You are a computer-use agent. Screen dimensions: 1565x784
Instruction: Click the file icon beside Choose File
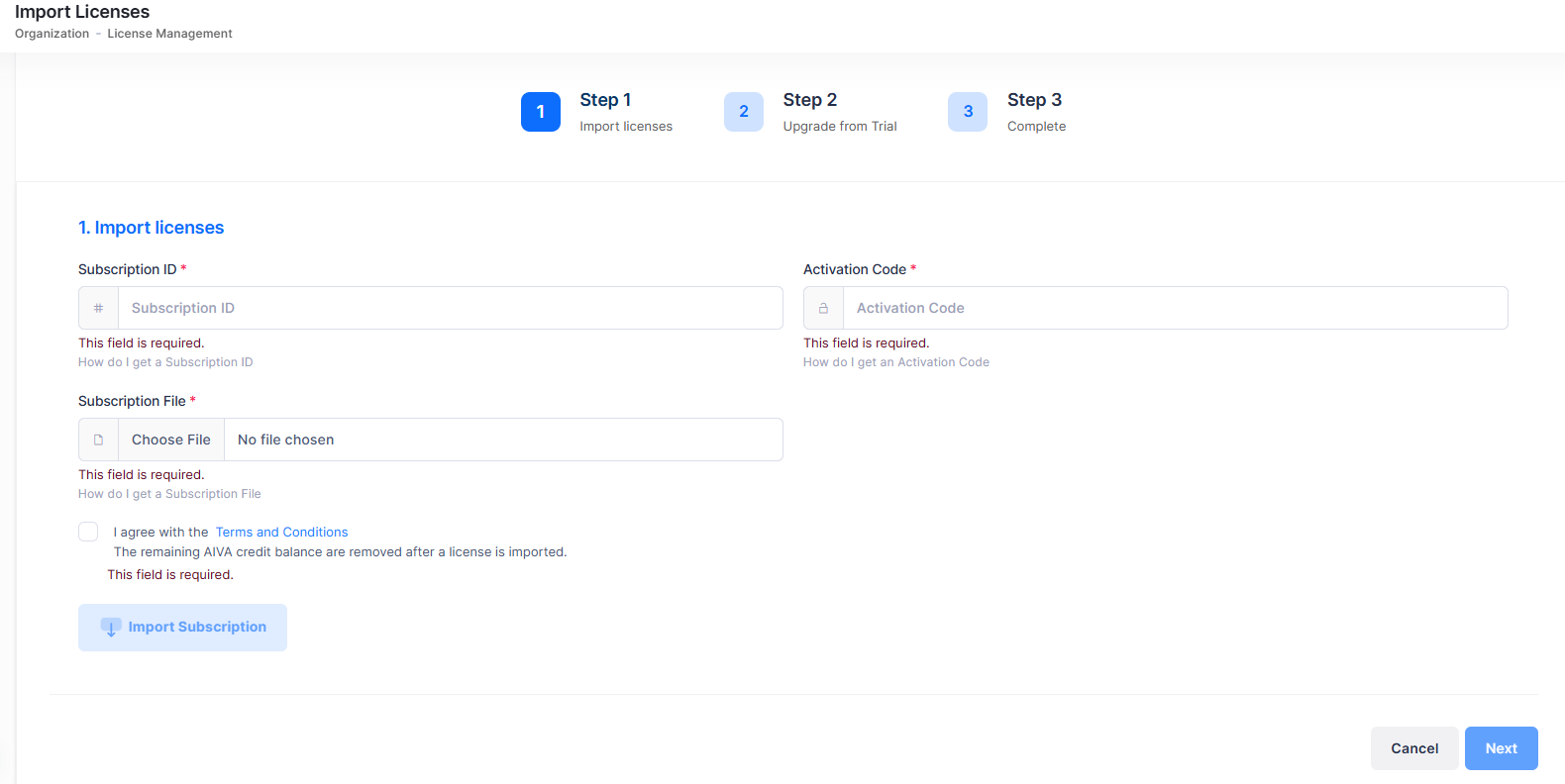coord(98,440)
